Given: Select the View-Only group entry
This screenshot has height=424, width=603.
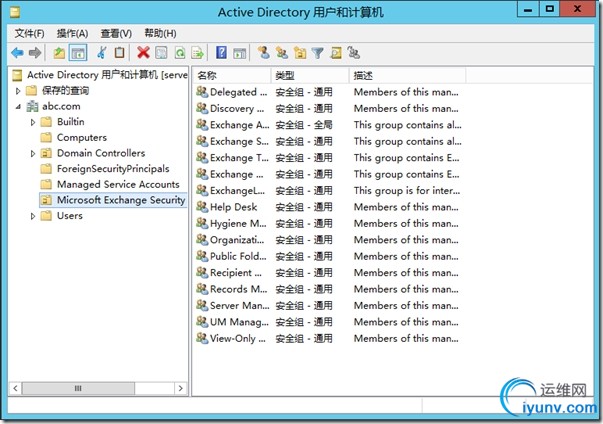Looking at the screenshot, I should point(231,339).
